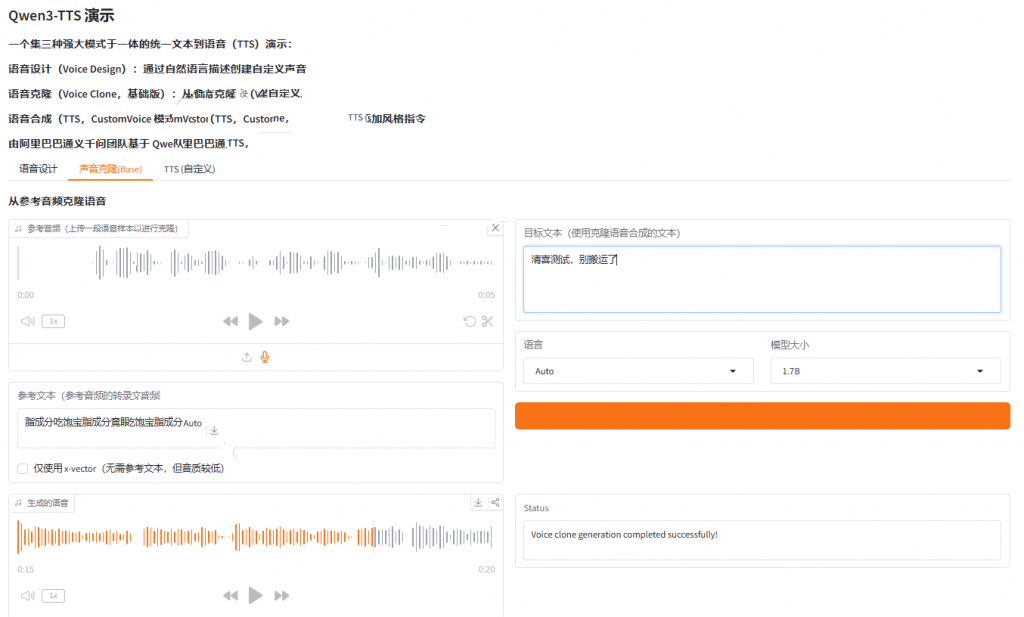Record from microphone icon
Viewport: 1024px width, 617px height.
pyautogui.click(x=264, y=357)
